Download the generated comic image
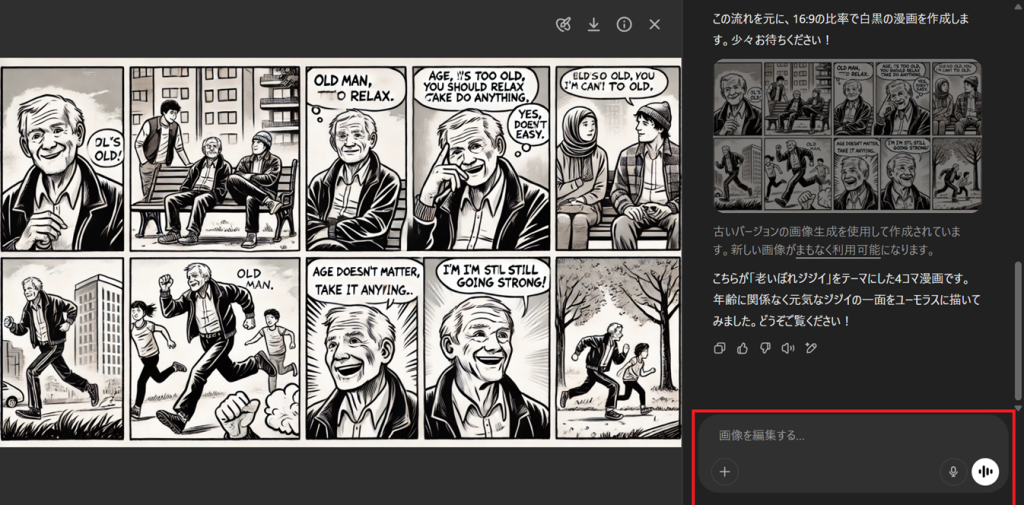1024x505 pixels. coord(593,24)
